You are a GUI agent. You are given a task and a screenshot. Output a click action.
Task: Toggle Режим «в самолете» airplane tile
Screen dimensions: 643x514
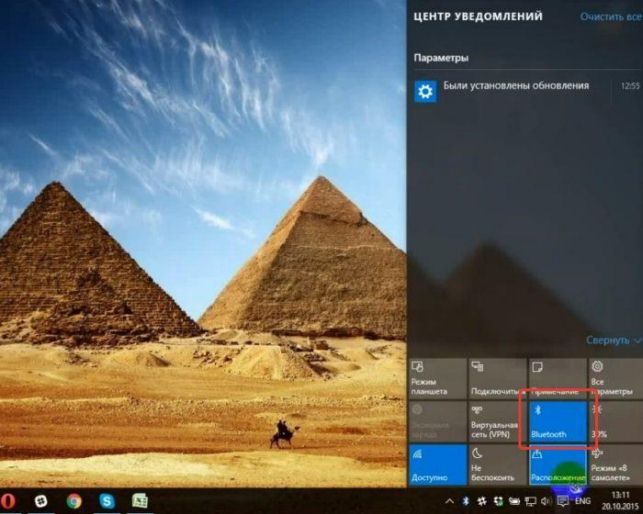[x=616, y=465]
